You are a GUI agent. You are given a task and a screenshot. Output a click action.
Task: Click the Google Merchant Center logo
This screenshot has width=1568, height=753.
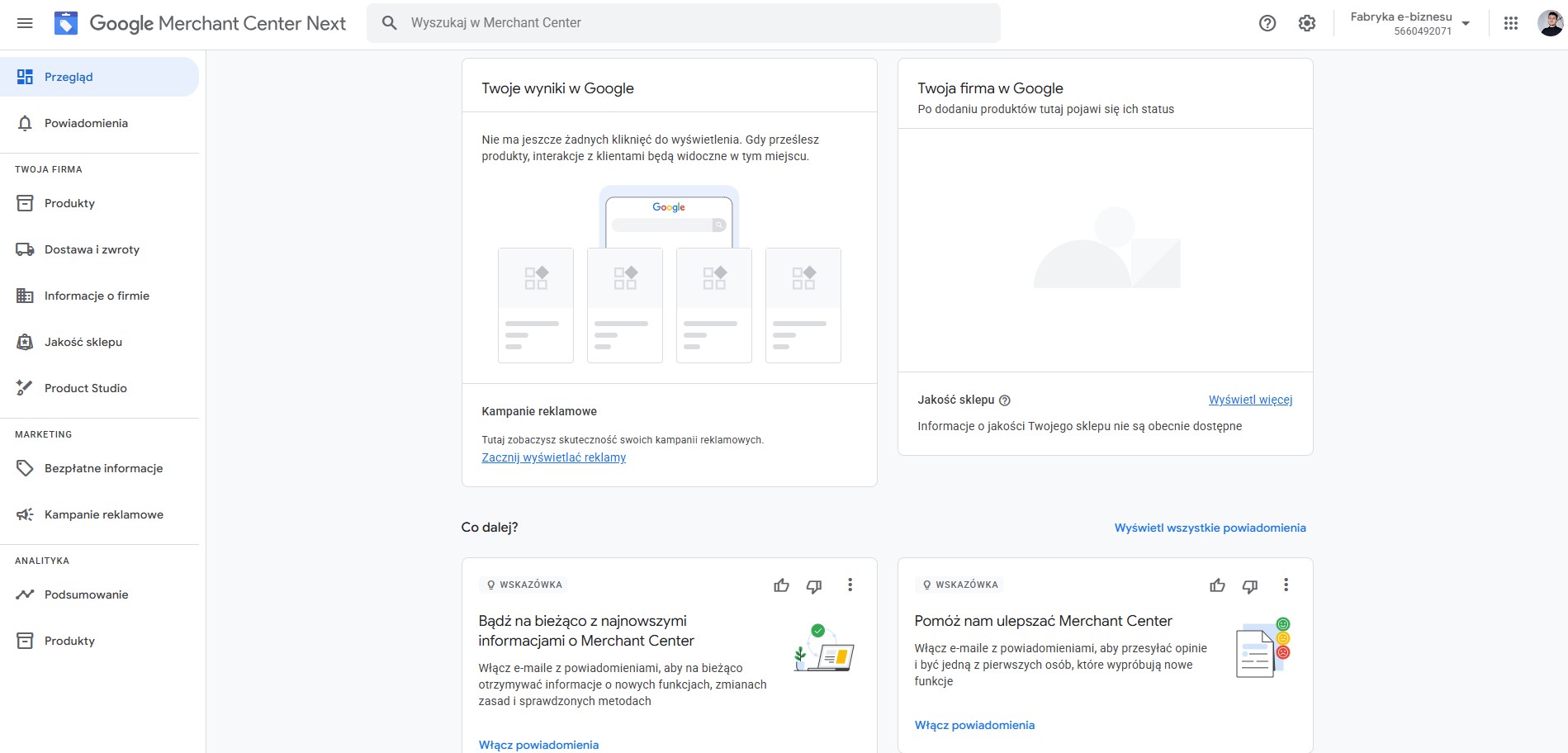tap(66, 23)
